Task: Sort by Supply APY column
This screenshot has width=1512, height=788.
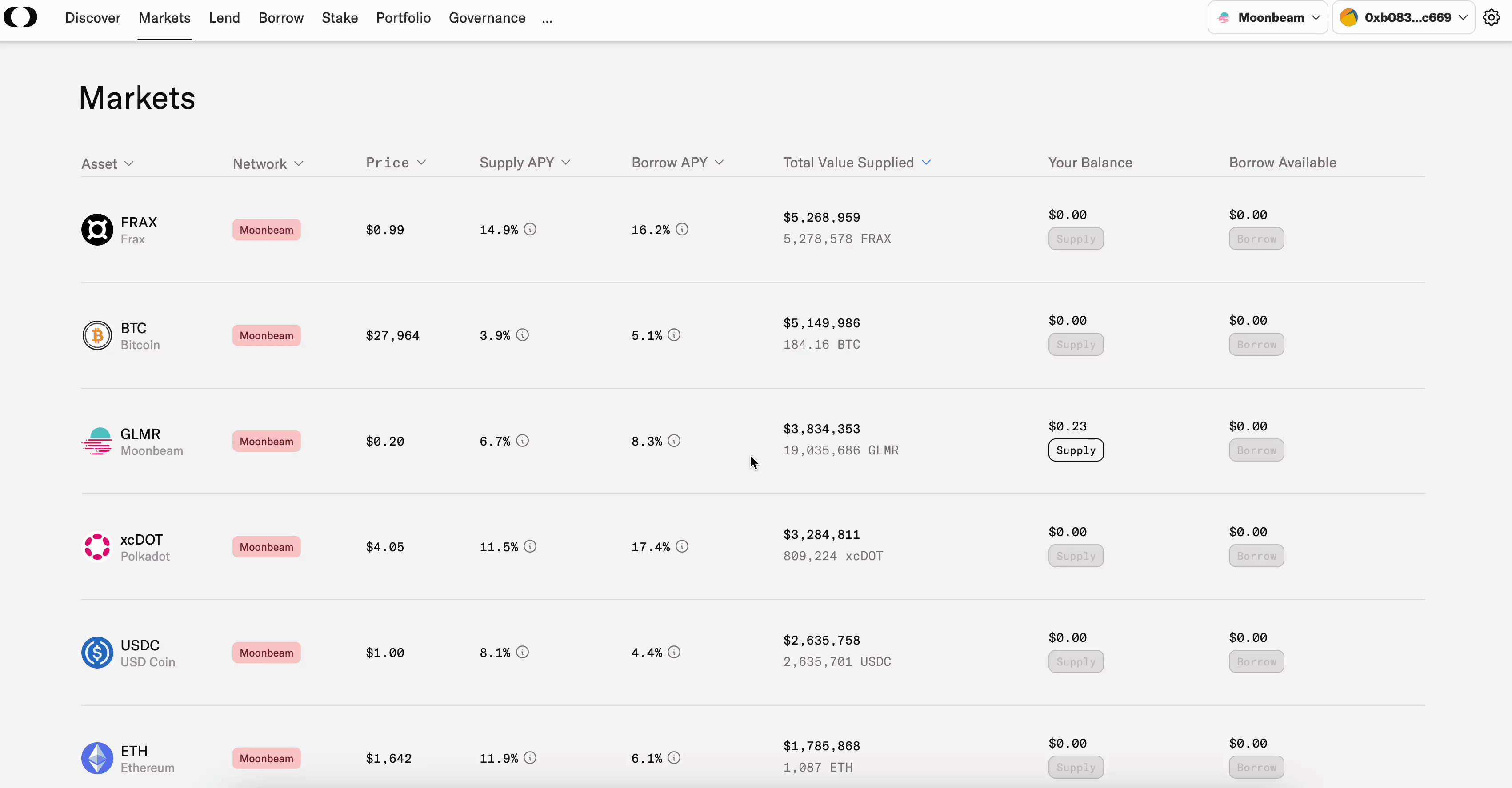Action: [x=525, y=163]
